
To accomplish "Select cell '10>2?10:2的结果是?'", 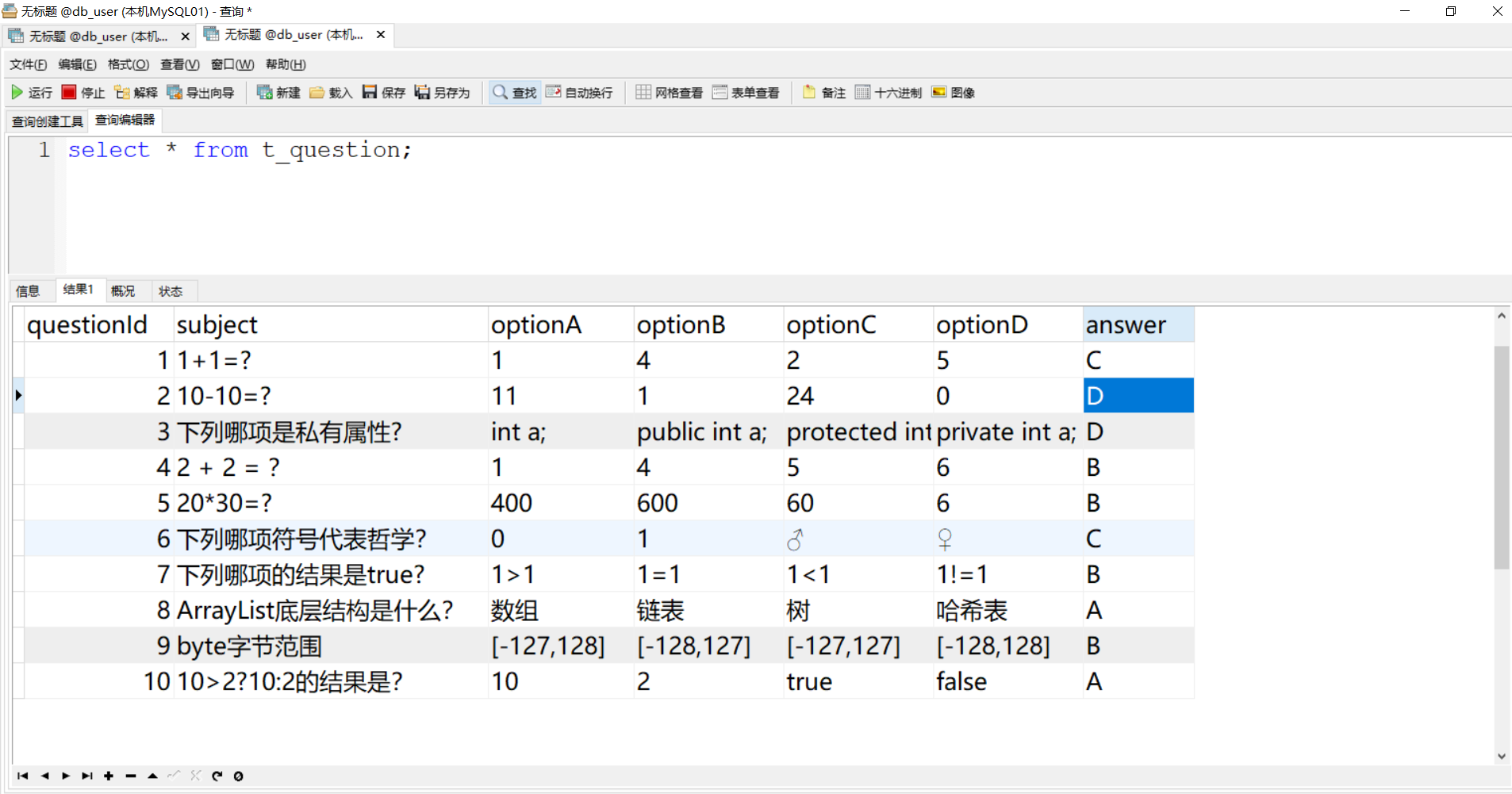I will point(330,681).
